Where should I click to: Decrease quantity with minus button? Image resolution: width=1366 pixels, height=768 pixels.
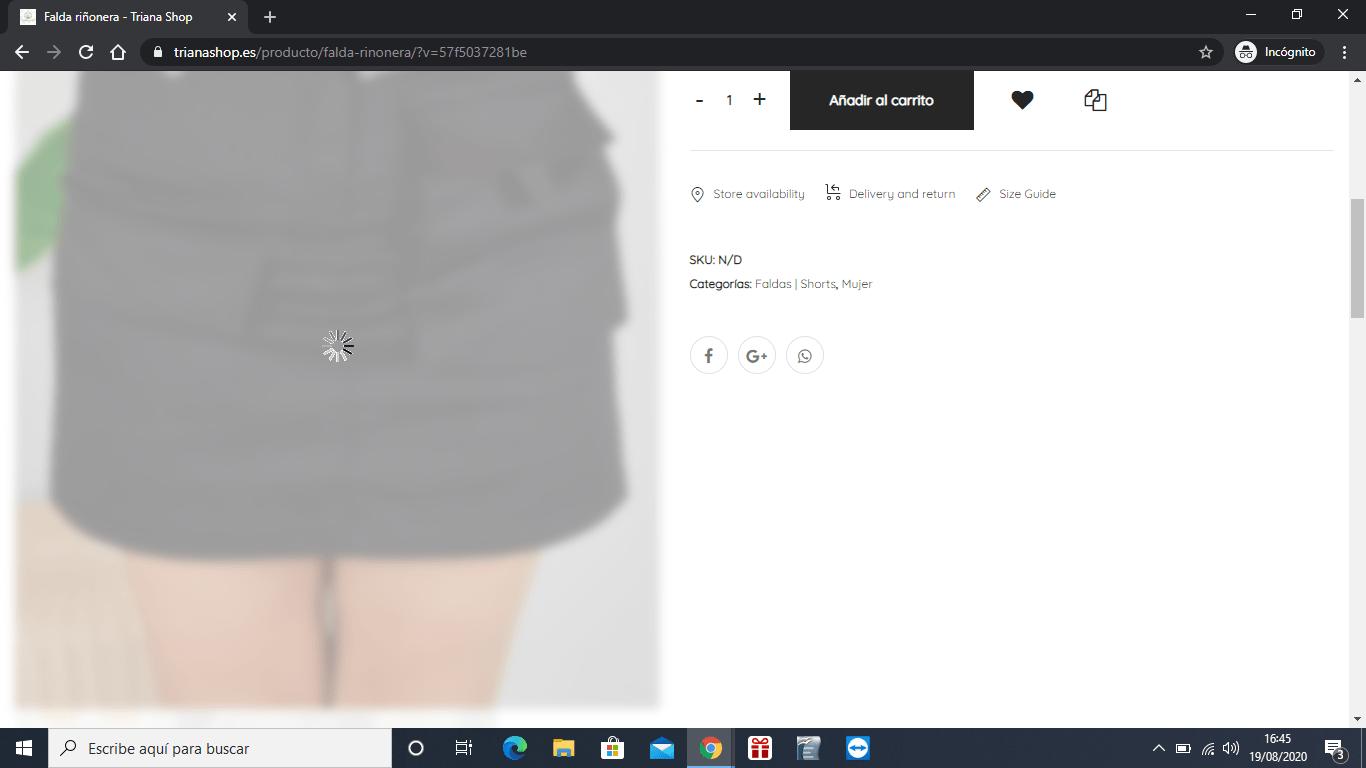tap(699, 100)
